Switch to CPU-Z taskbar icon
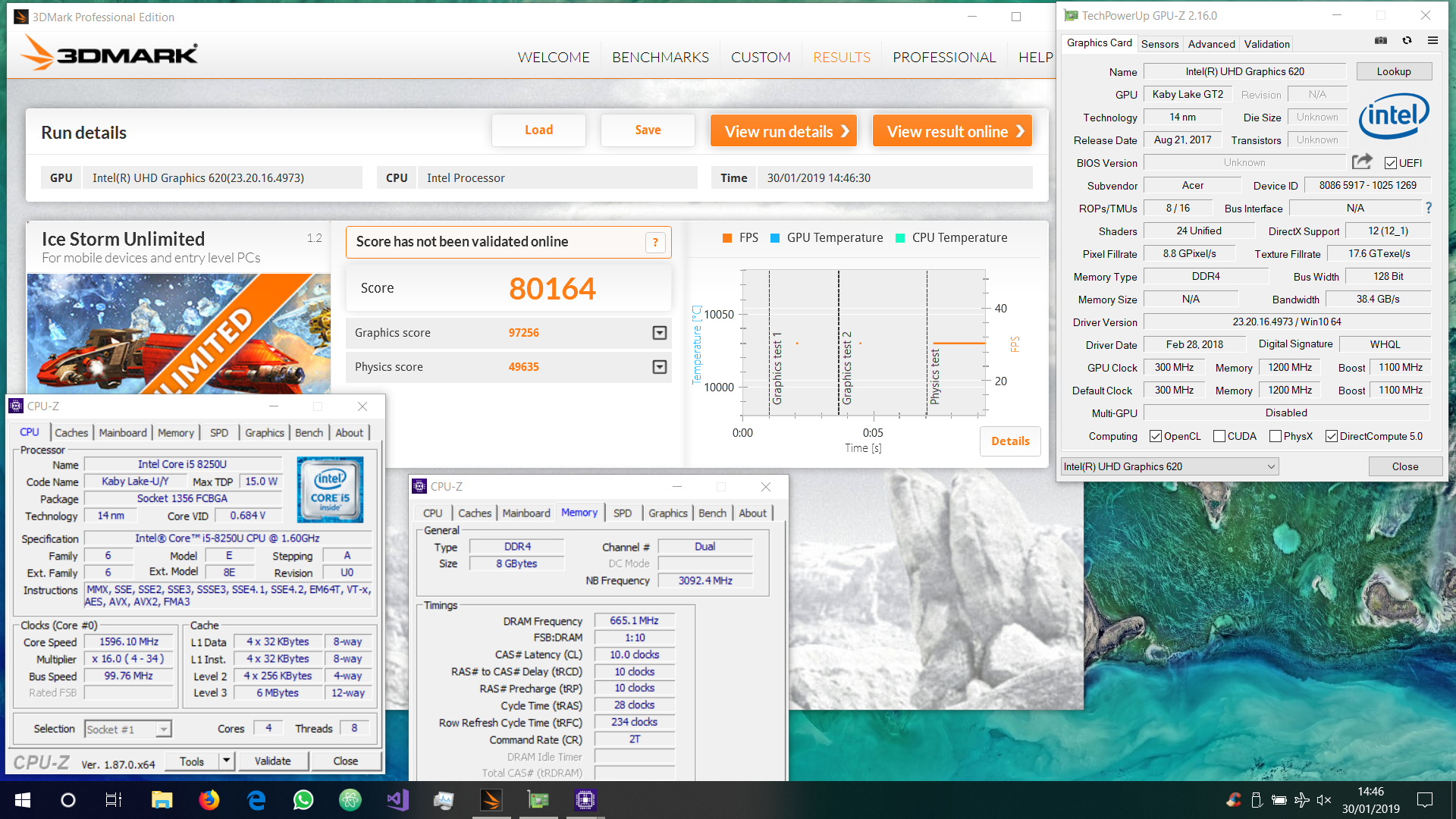1456x819 pixels. click(585, 800)
